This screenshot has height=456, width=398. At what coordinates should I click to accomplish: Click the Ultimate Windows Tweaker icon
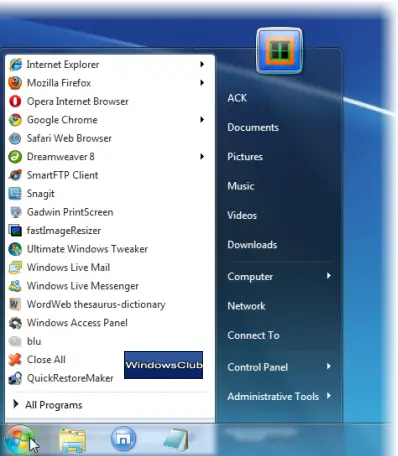click(x=15, y=249)
